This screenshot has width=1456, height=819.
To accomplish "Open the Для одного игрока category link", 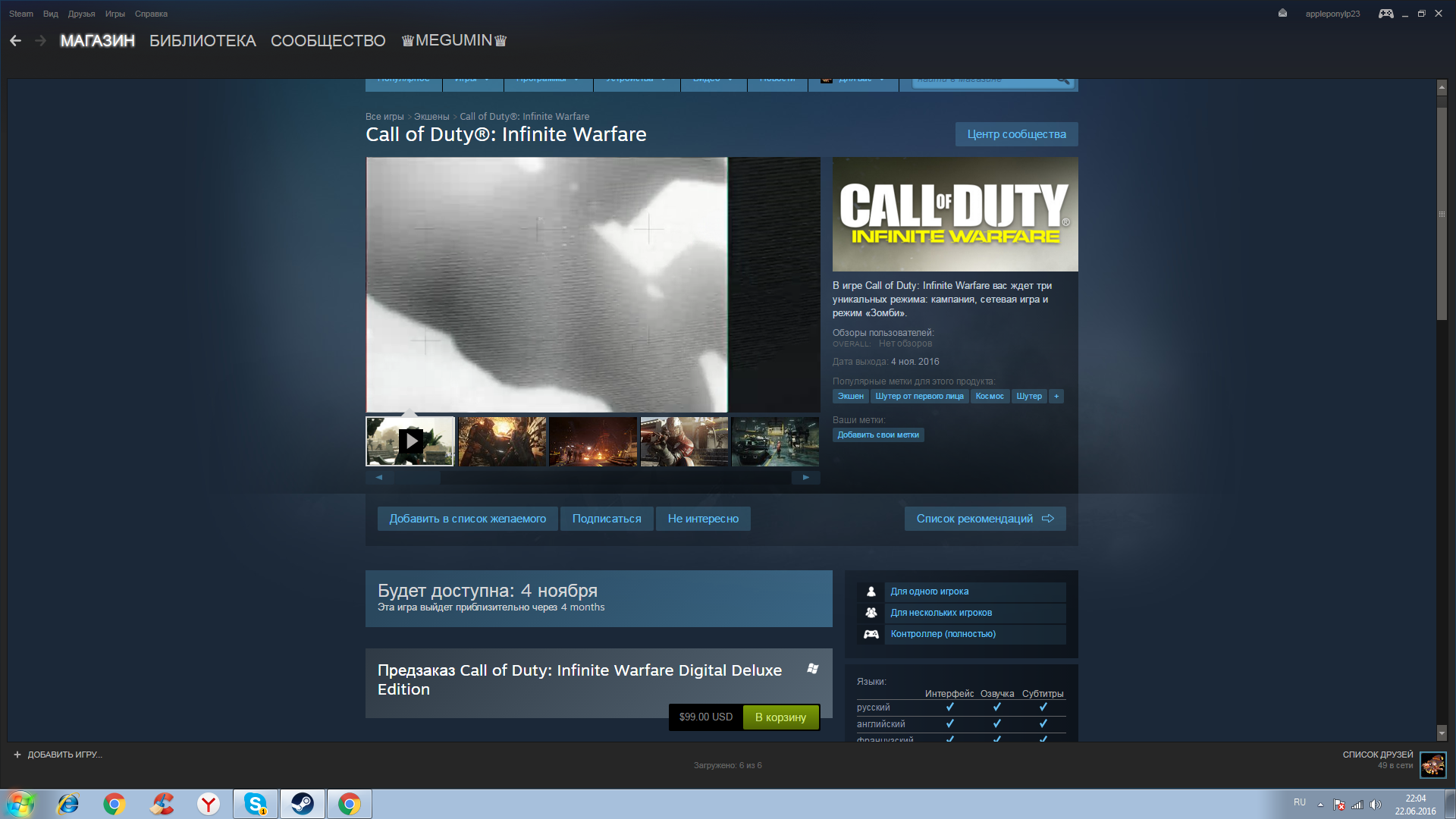I will [975, 591].
